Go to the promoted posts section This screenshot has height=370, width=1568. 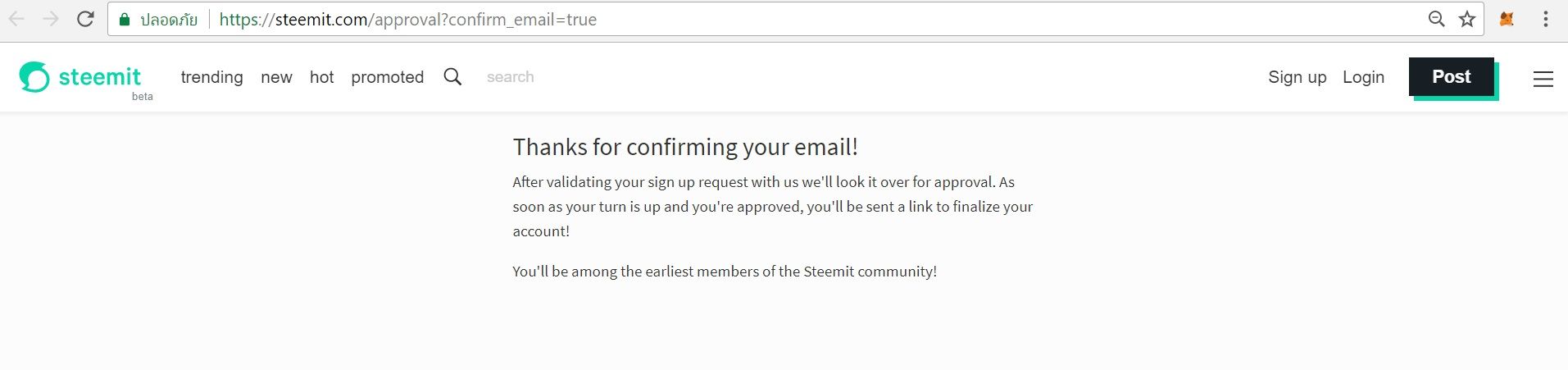coord(388,77)
